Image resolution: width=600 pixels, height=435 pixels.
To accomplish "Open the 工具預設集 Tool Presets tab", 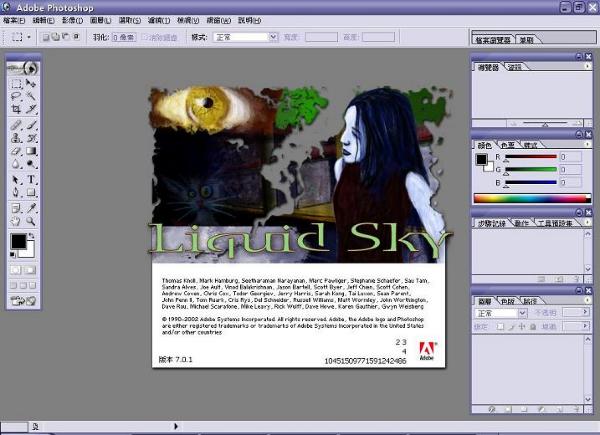I will (555, 223).
